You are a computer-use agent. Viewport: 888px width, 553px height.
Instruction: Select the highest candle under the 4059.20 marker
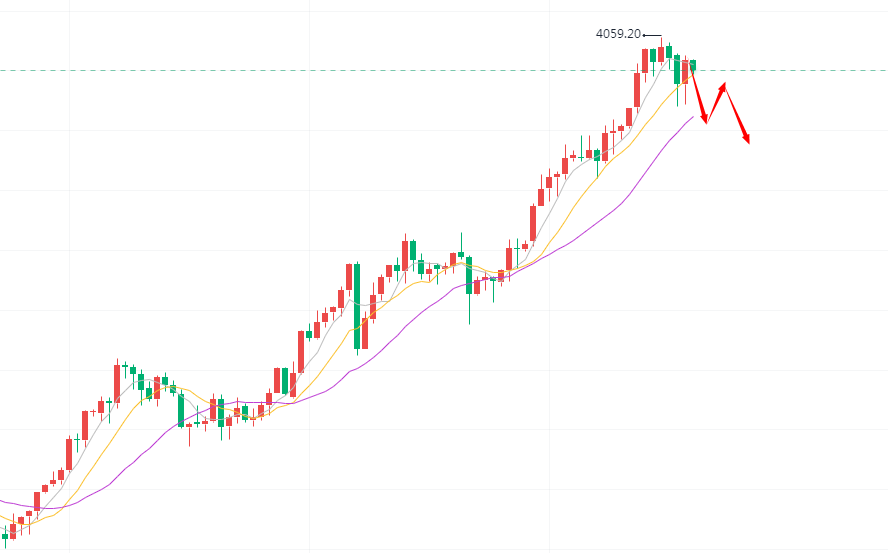[x=661, y=52]
